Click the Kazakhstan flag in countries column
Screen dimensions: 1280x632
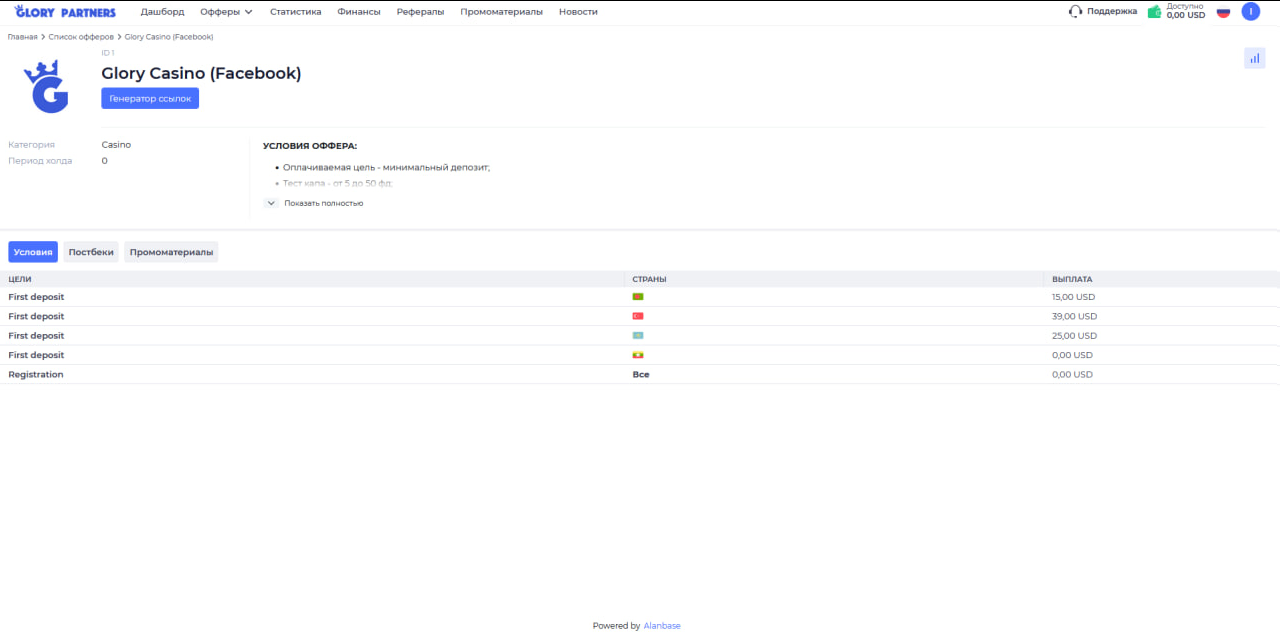tap(638, 336)
